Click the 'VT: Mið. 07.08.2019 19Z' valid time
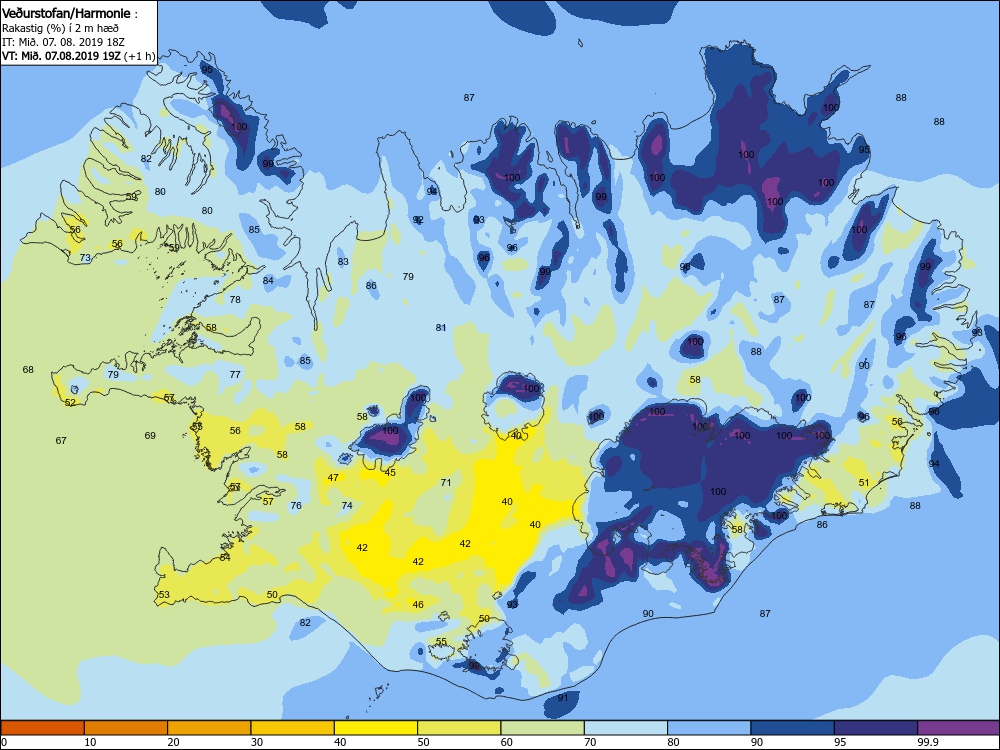 (61, 56)
